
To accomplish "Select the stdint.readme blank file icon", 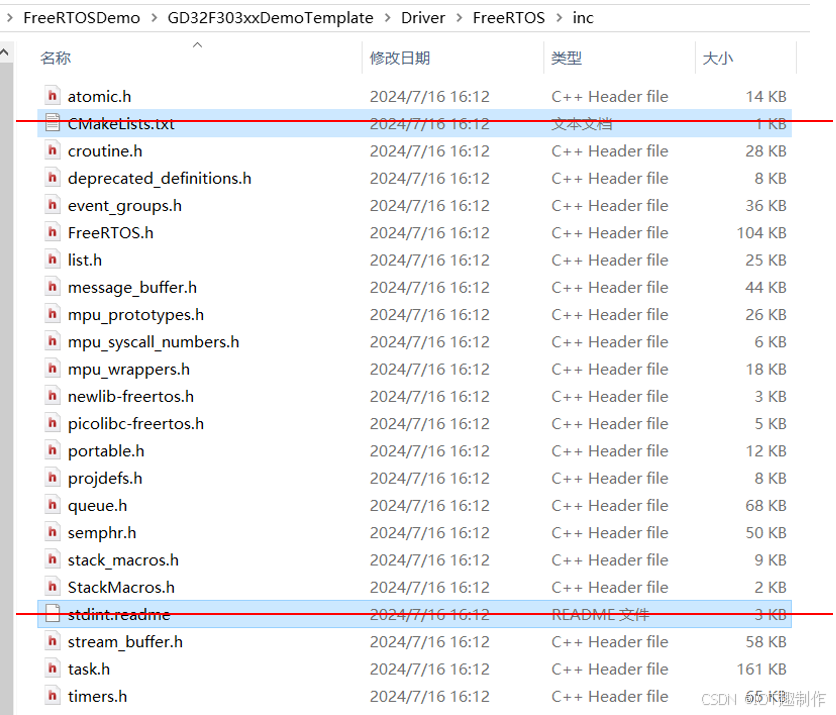I will 52,614.
